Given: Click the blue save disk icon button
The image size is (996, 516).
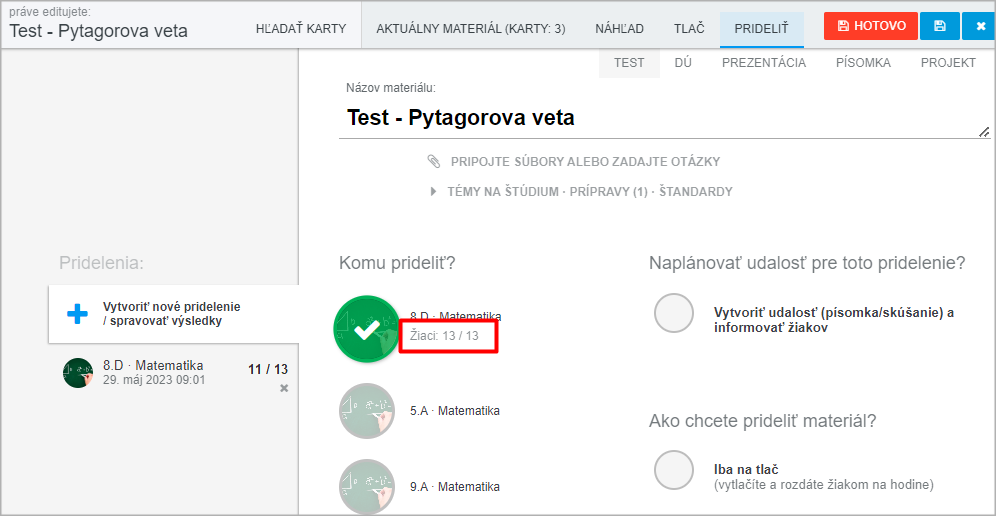Looking at the screenshot, I should pyautogui.click(x=939, y=26).
